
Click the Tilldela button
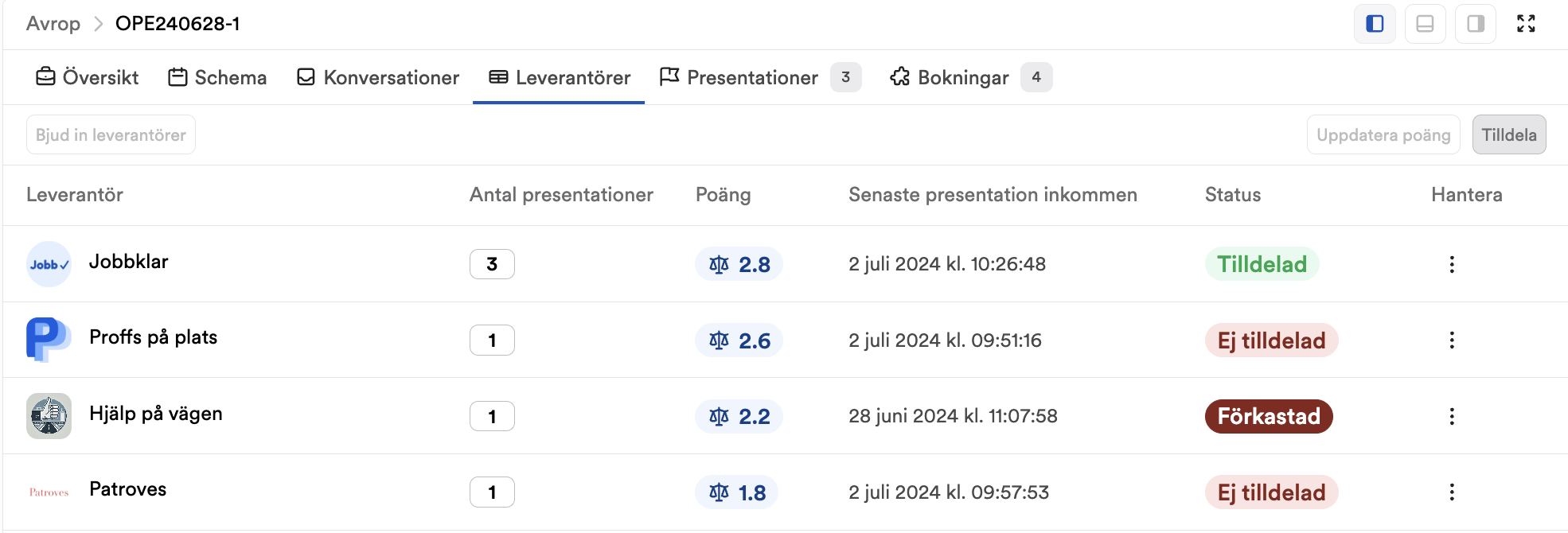tap(1509, 134)
